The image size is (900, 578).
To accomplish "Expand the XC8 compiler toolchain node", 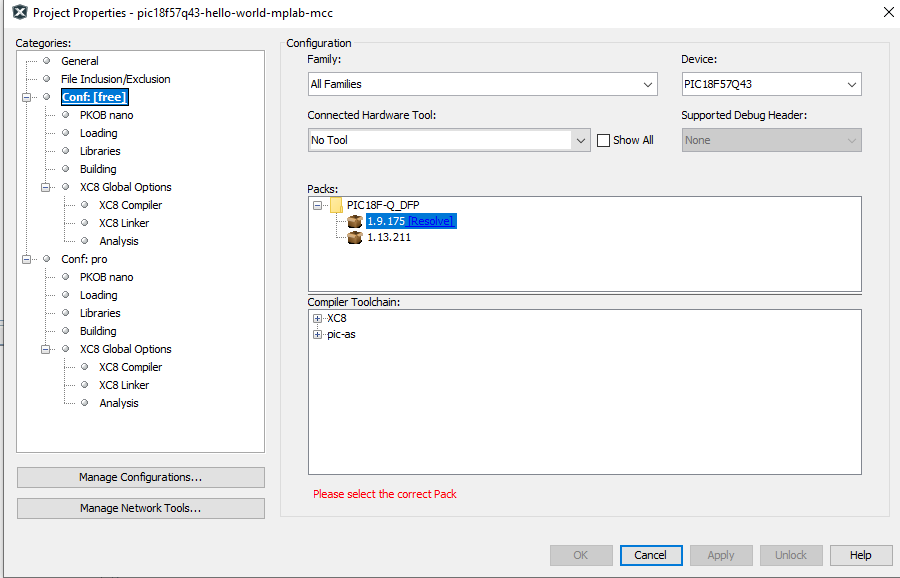I will click(318, 319).
